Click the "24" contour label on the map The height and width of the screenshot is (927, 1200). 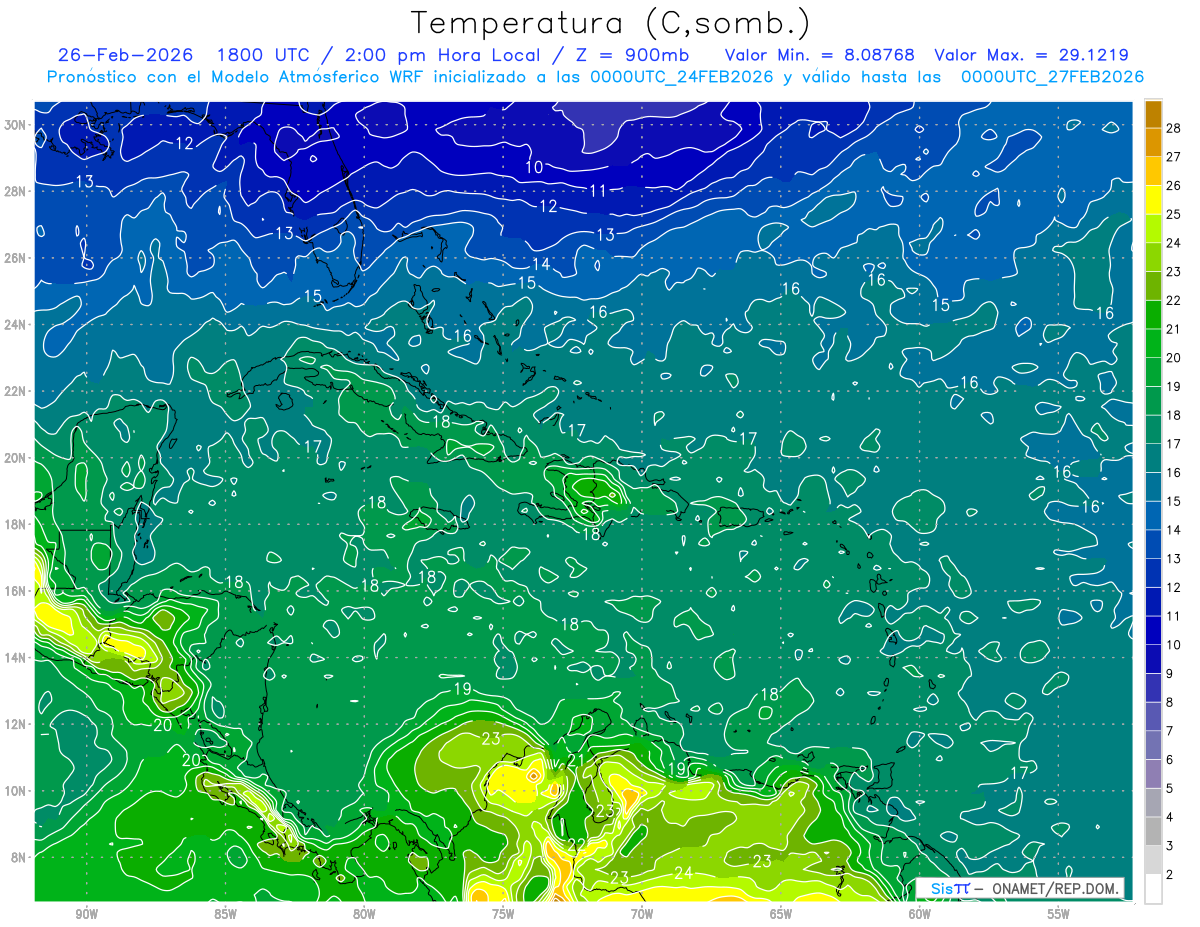(x=683, y=873)
